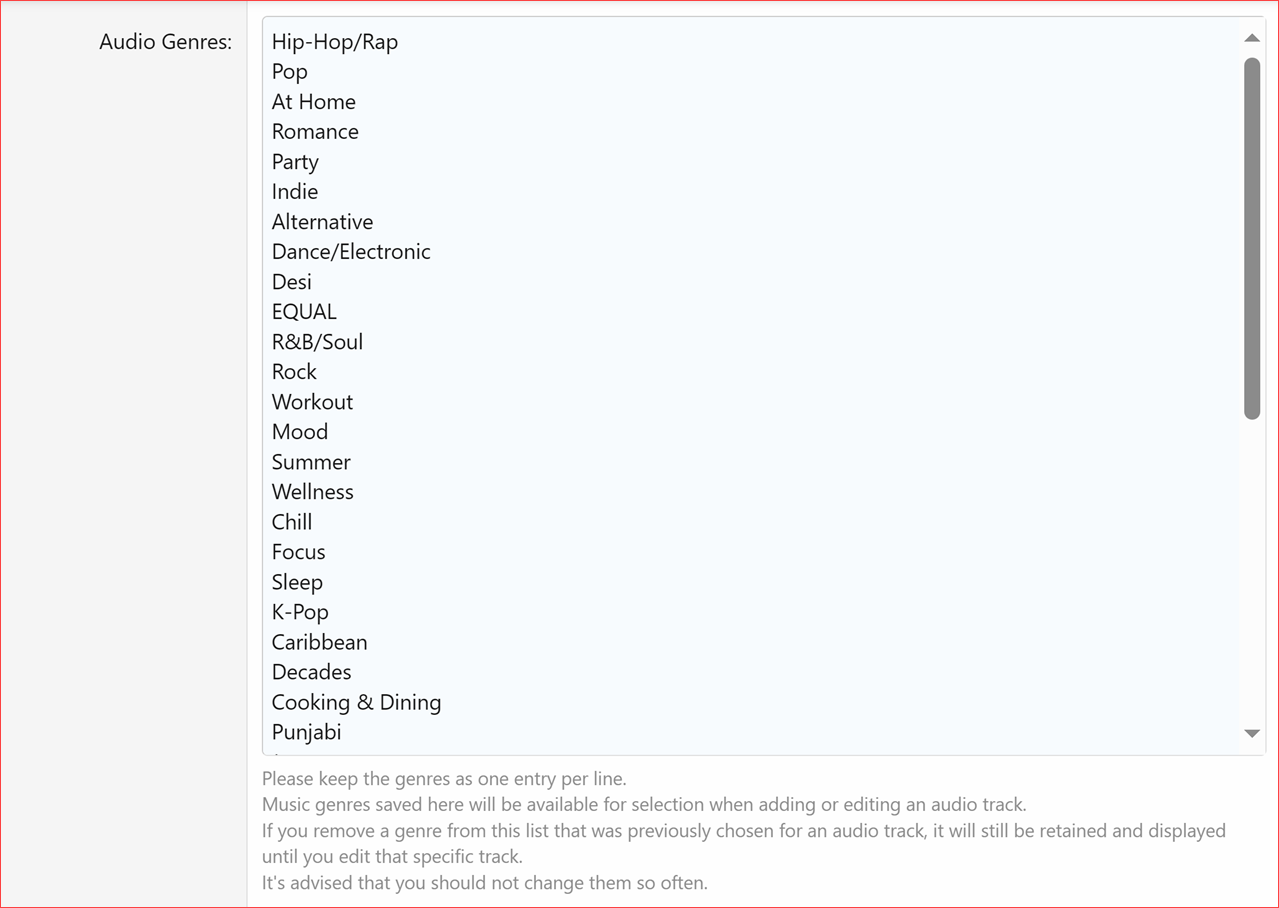1279x908 pixels.
Task: Click the Pop genre entry
Action: [x=289, y=72]
